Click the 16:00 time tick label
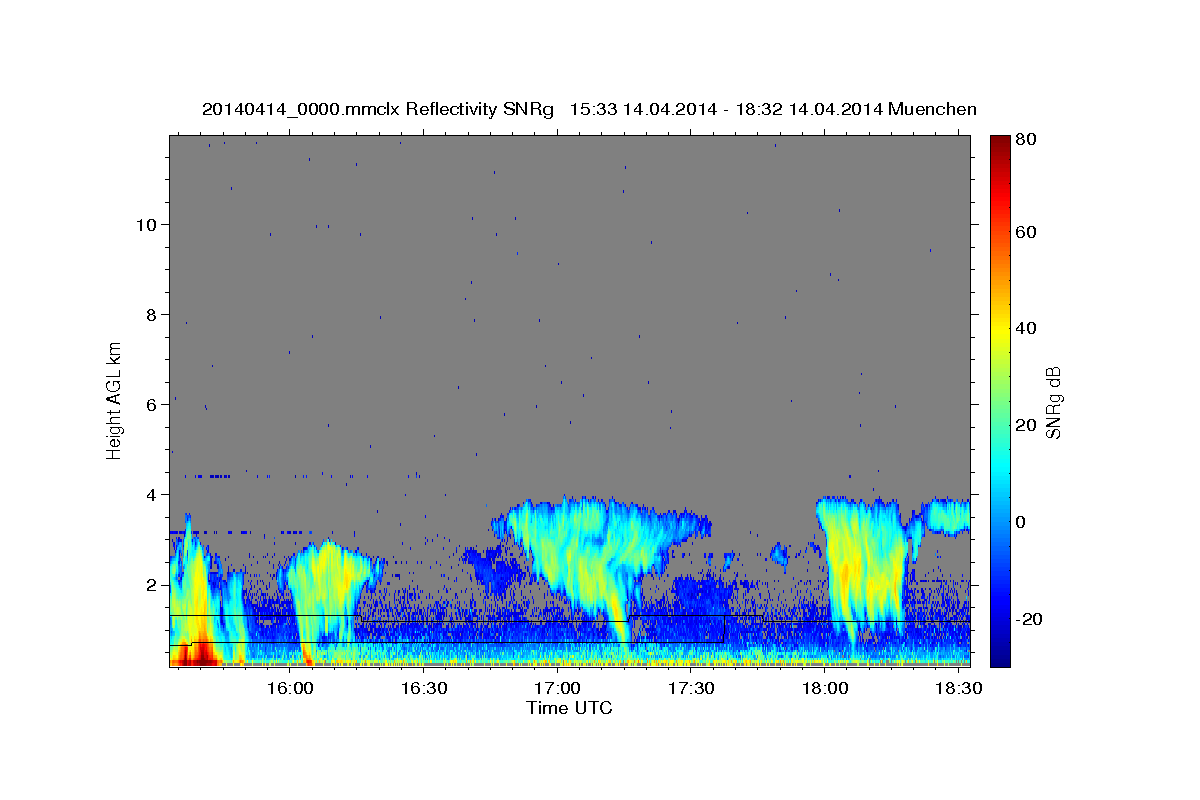The image size is (1200, 800). point(290,688)
